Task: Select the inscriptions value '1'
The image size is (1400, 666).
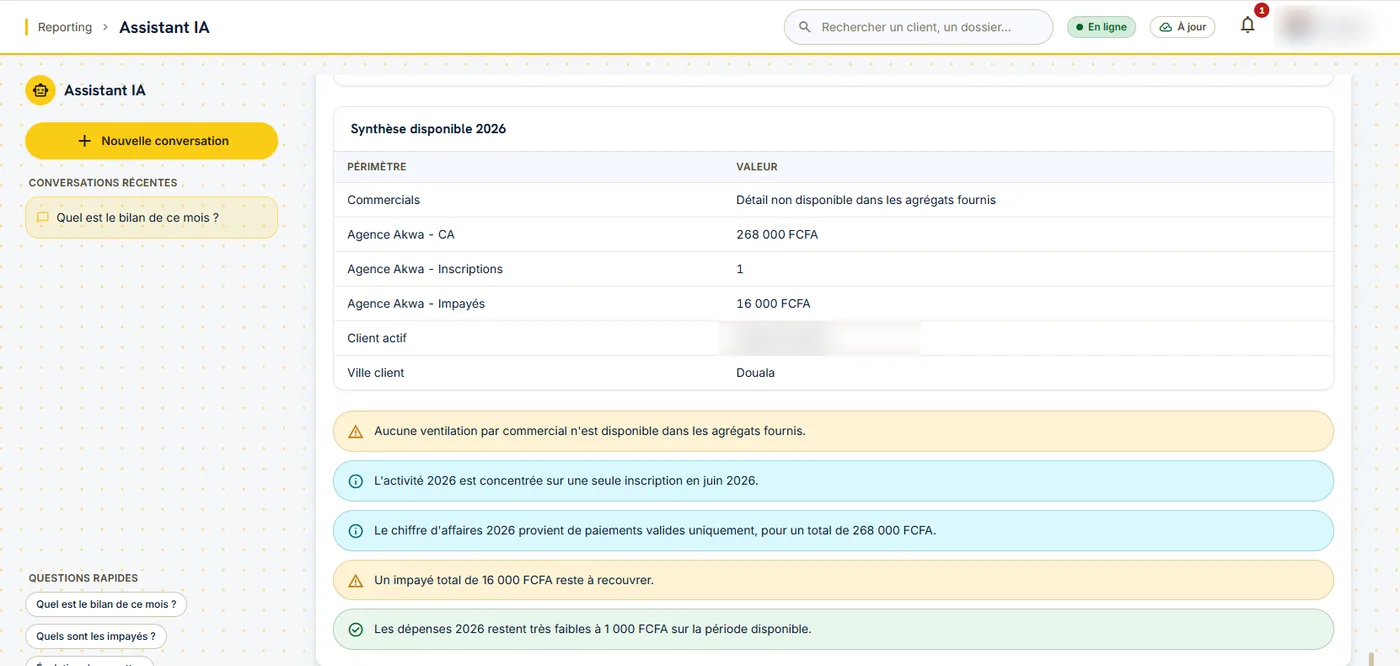Action: point(740,269)
